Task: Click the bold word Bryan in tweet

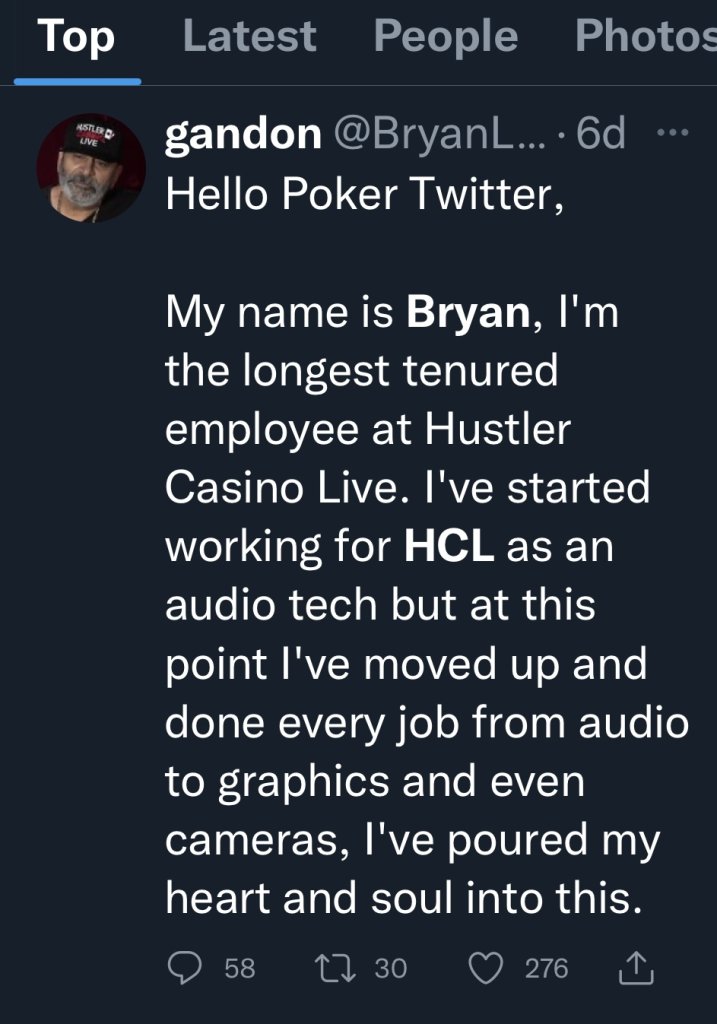Action: click(467, 315)
